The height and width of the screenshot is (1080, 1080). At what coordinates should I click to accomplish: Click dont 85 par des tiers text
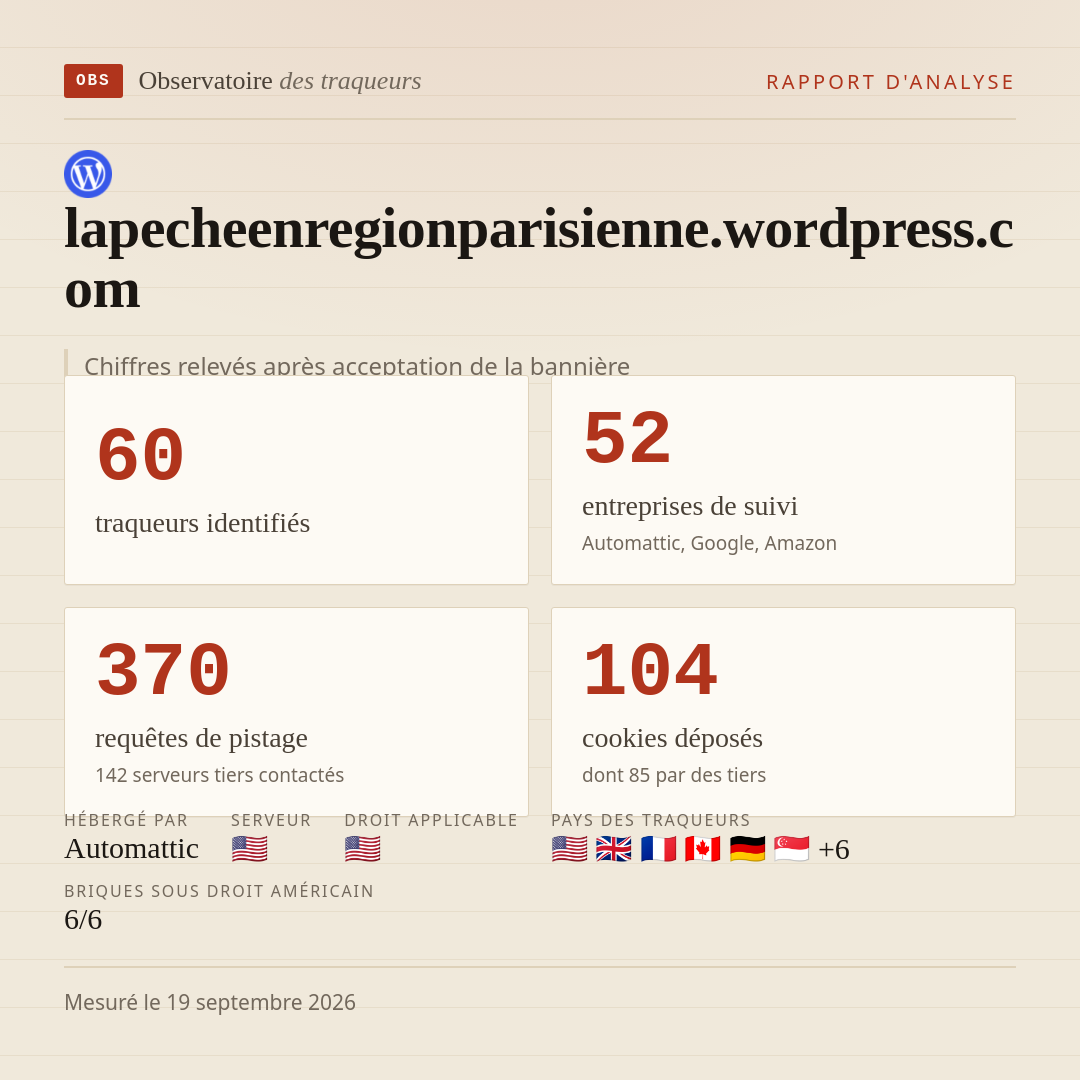[x=674, y=776]
